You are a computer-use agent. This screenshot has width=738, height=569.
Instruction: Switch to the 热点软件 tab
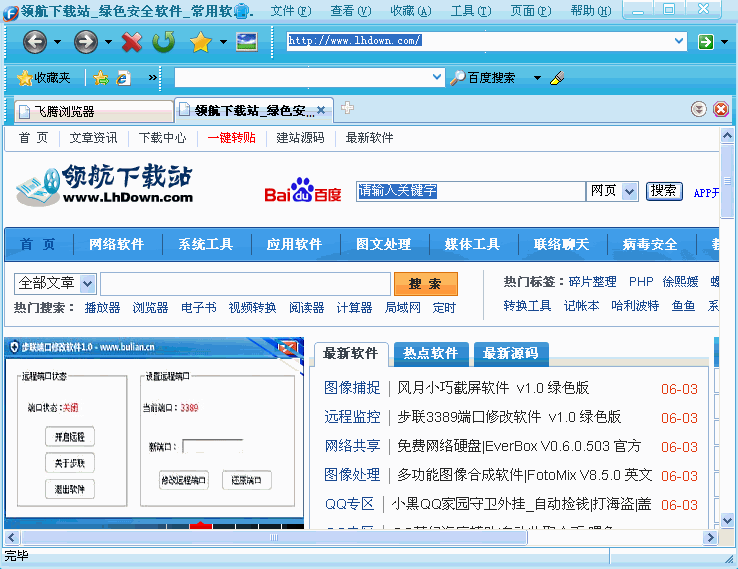click(x=431, y=353)
